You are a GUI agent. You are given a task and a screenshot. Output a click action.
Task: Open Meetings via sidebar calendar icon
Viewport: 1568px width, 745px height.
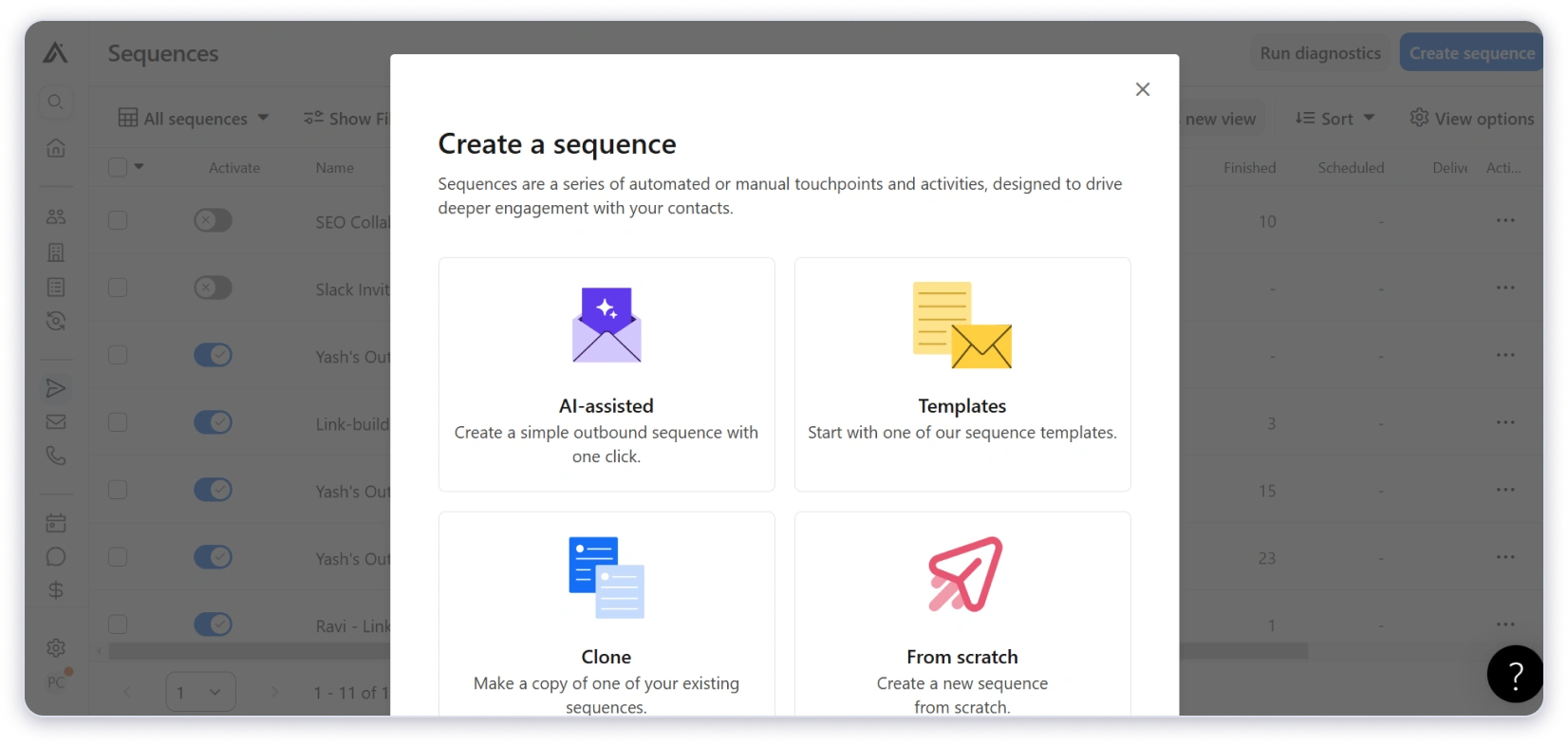(56, 523)
